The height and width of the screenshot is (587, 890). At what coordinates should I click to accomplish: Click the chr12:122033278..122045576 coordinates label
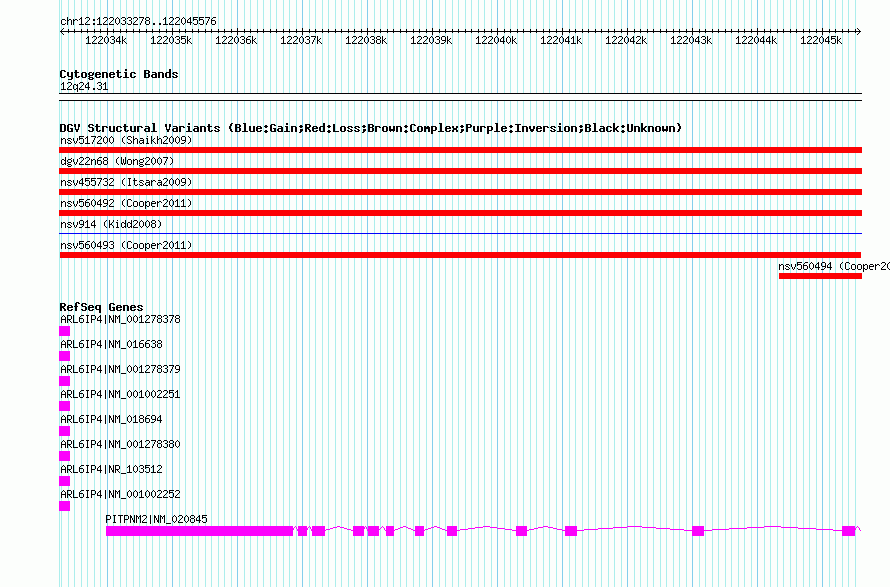point(138,21)
